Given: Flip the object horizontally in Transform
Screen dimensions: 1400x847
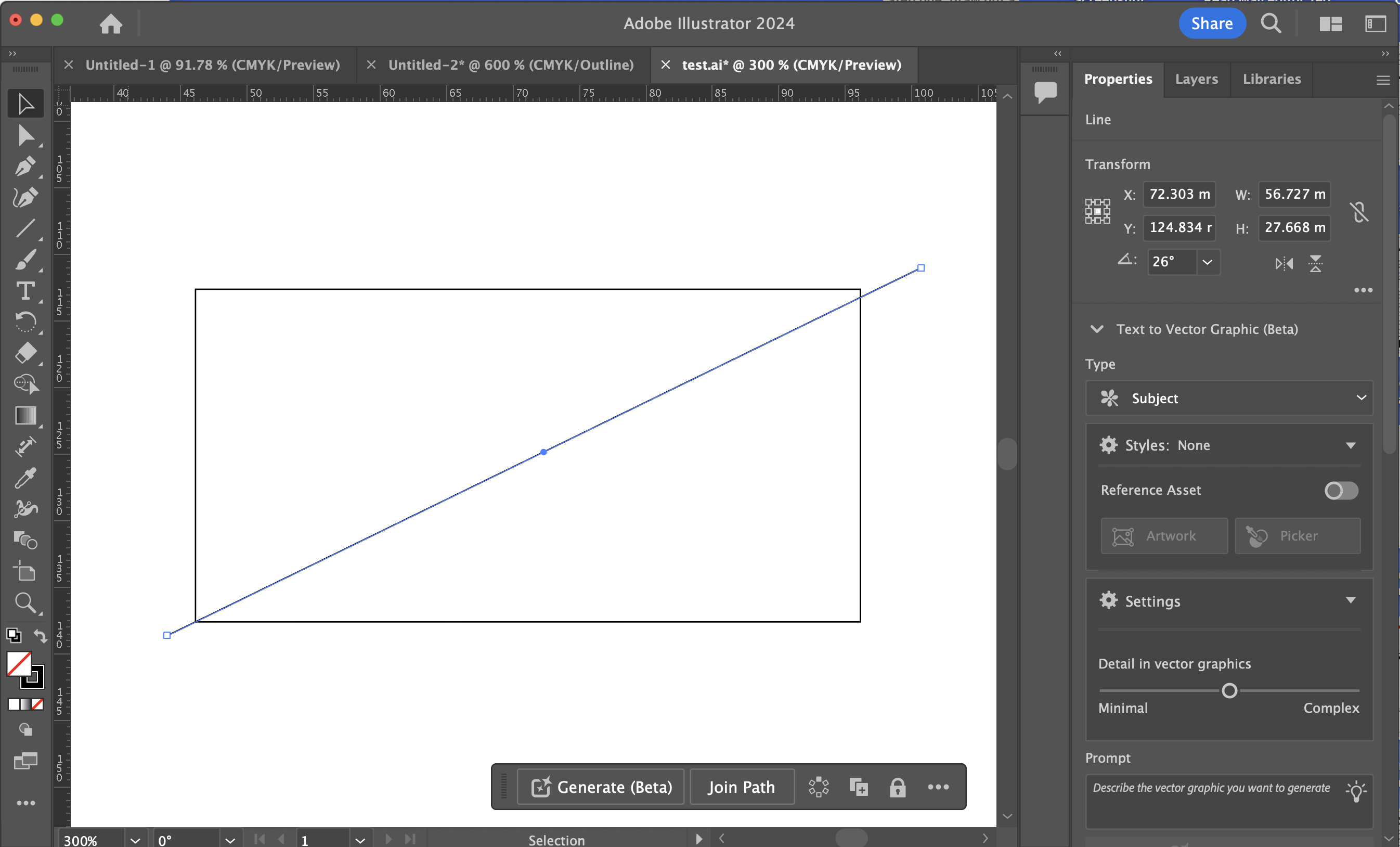Looking at the screenshot, I should 1283,263.
